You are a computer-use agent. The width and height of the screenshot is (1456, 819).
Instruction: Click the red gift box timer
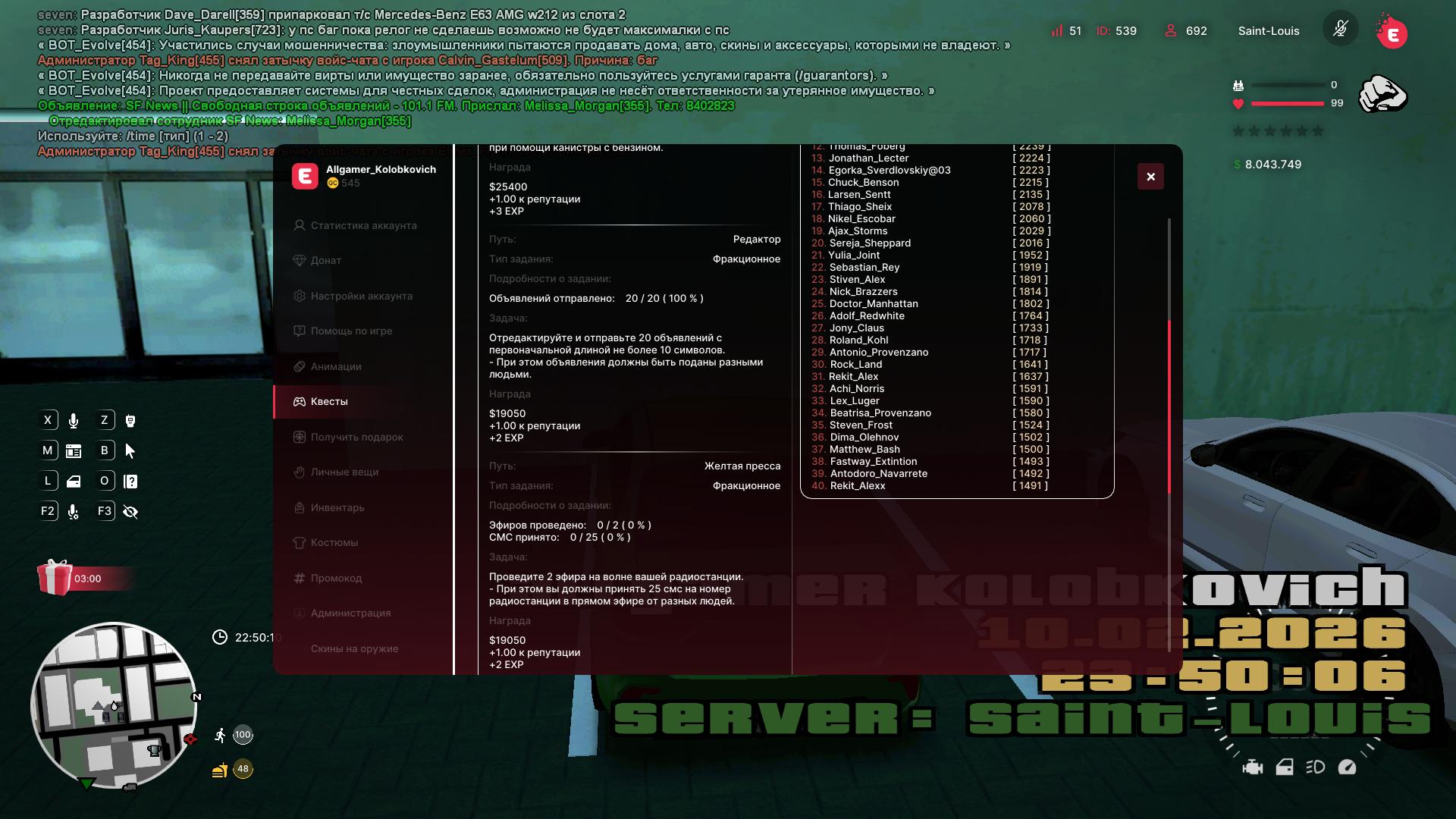(55, 578)
